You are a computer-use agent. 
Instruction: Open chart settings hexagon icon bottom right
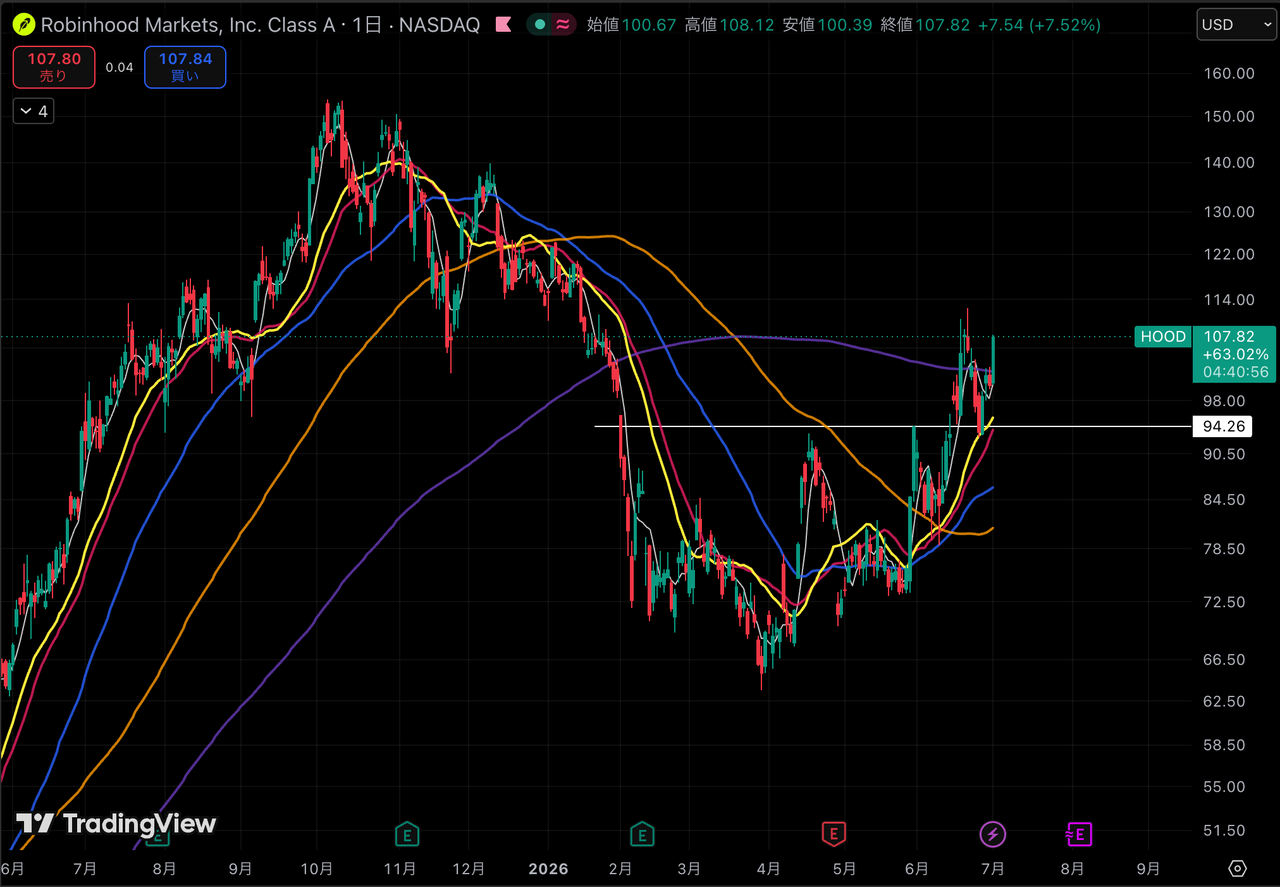point(1238,868)
